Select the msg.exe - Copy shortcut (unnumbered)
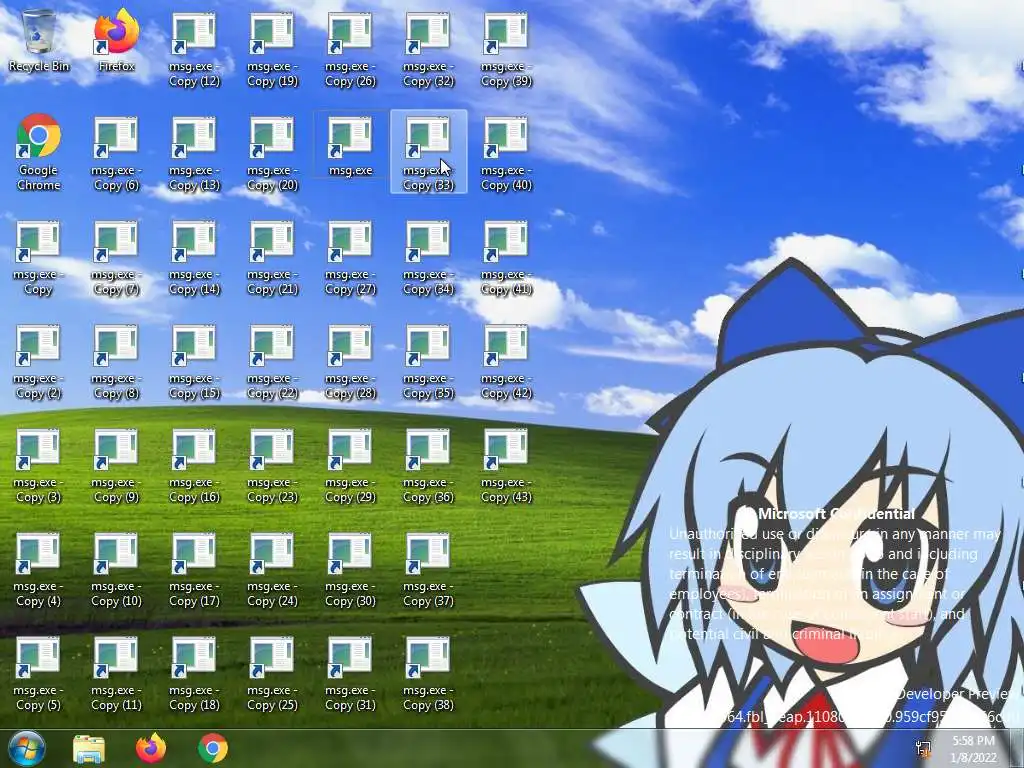 click(x=39, y=257)
